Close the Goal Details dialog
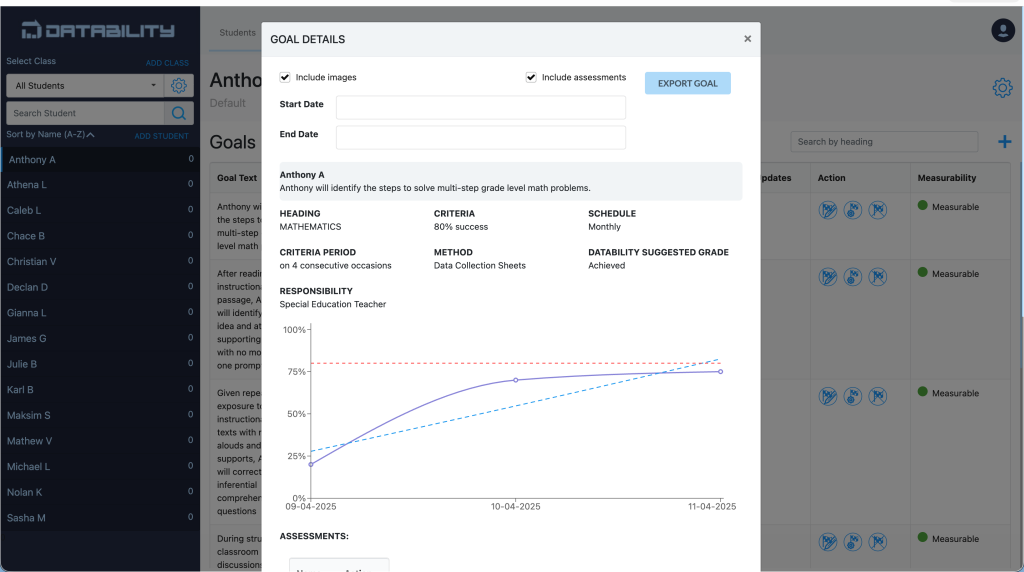Image resolution: width=1024 pixels, height=572 pixels. click(747, 39)
